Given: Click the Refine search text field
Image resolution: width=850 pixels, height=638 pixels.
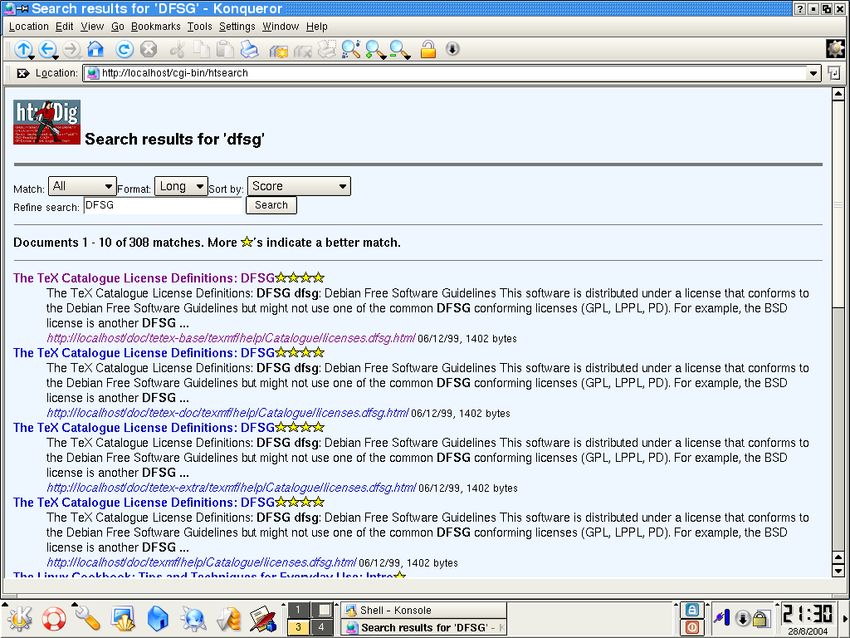Looking at the screenshot, I should pos(163,205).
